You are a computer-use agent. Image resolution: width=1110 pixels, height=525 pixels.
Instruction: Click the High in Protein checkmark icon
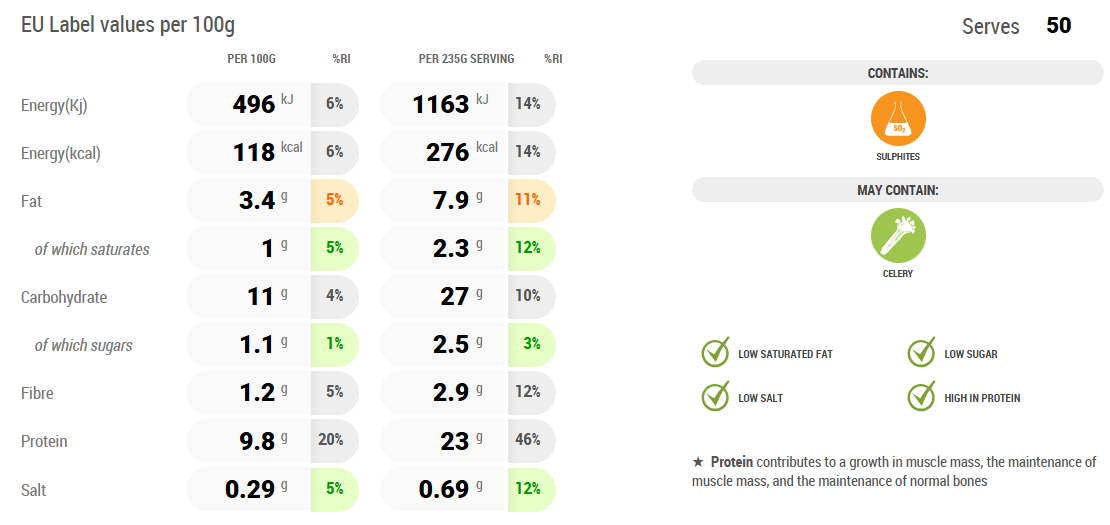tap(921, 397)
